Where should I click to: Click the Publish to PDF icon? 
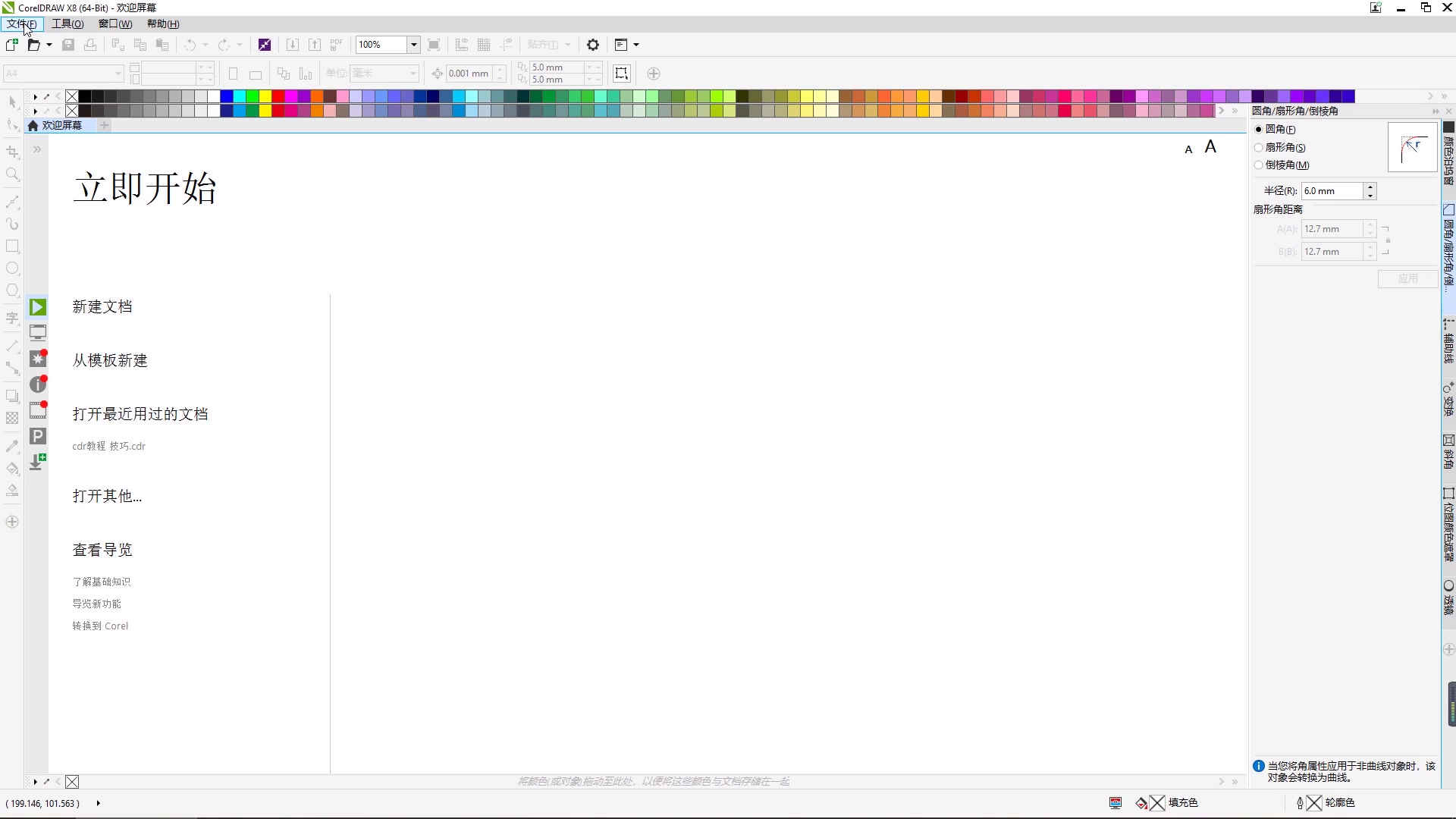(337, 45)
